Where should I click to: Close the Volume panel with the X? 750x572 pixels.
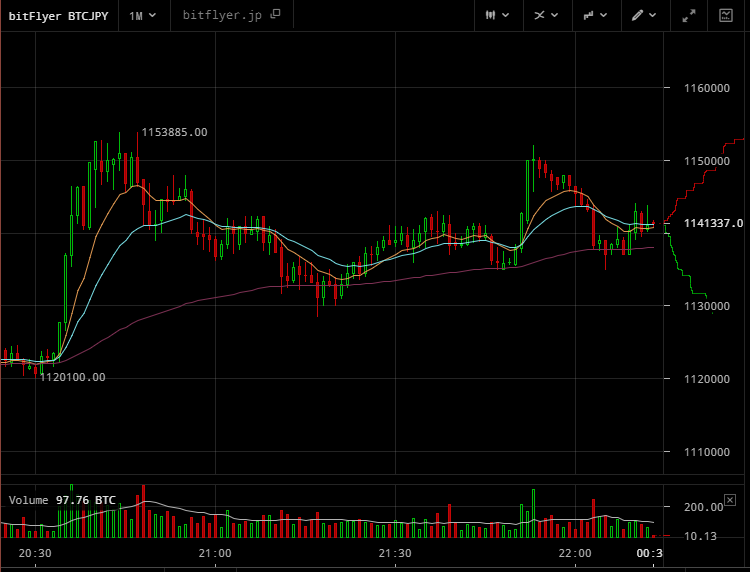730,500
